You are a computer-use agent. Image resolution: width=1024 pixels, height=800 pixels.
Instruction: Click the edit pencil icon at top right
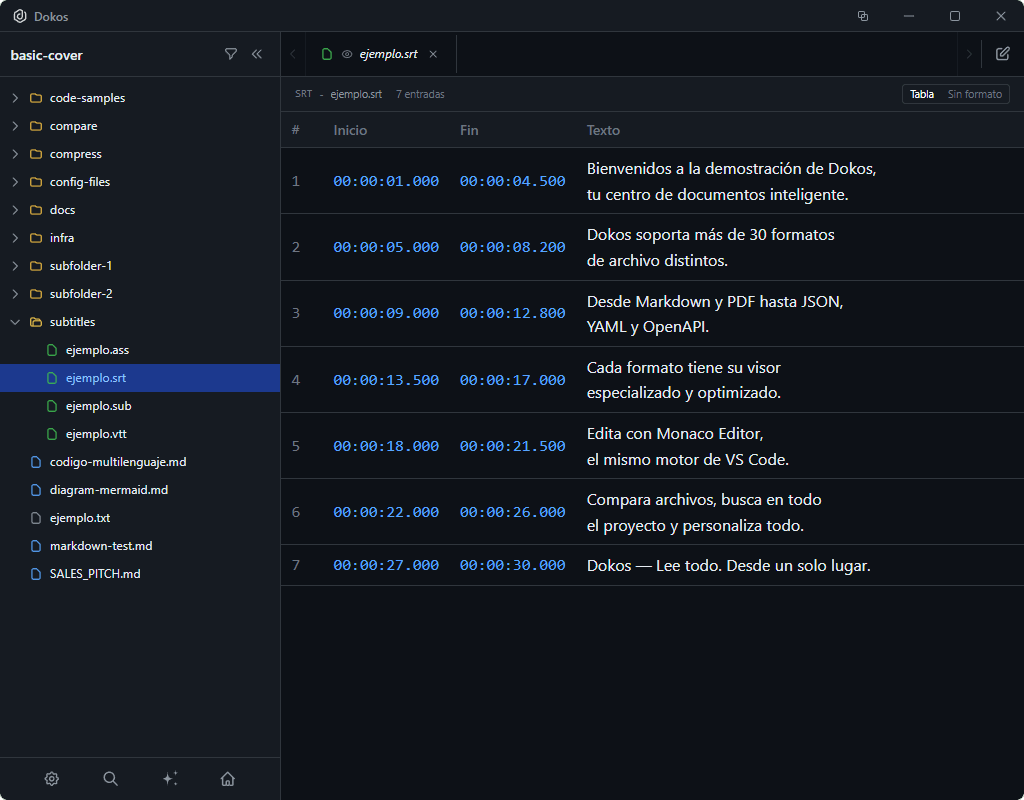click(1003, 54)
